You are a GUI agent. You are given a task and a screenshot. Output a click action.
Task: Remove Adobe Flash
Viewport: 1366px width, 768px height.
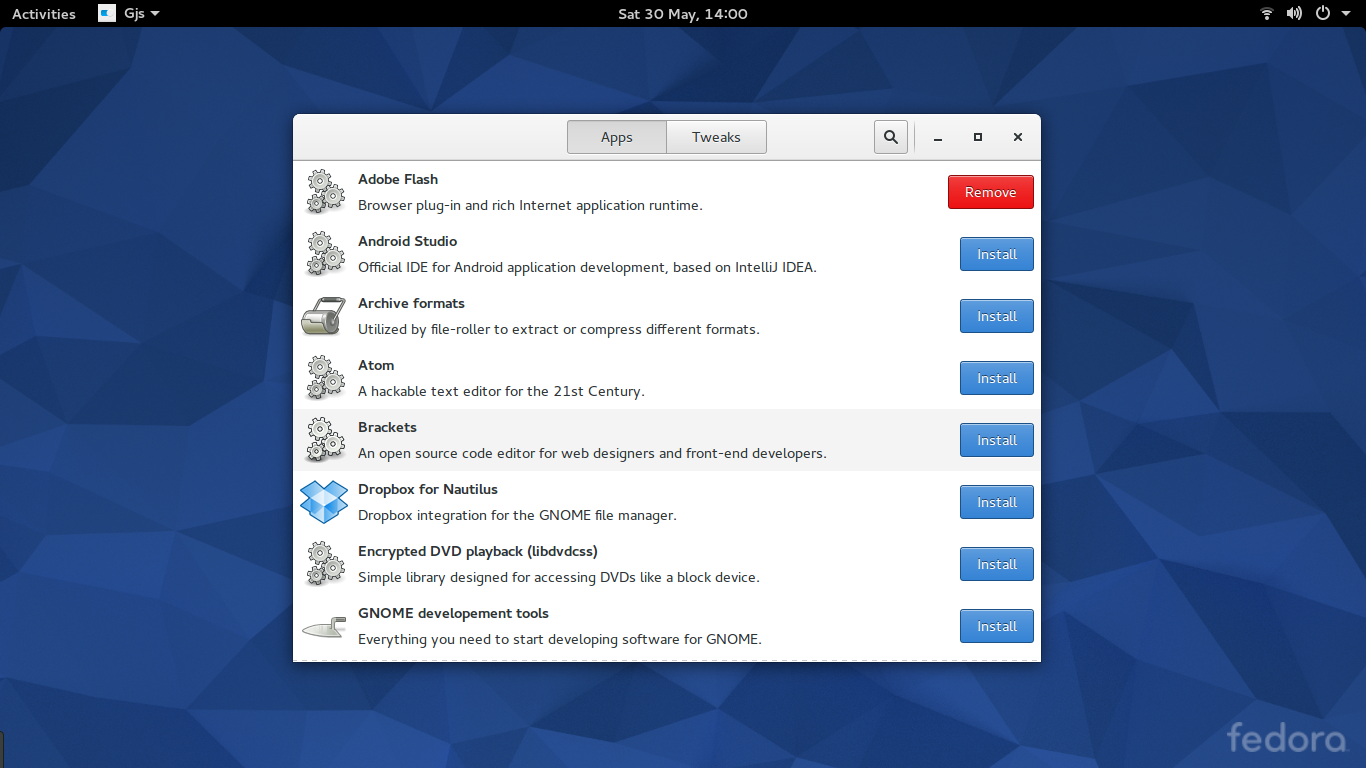pos(991,192)
